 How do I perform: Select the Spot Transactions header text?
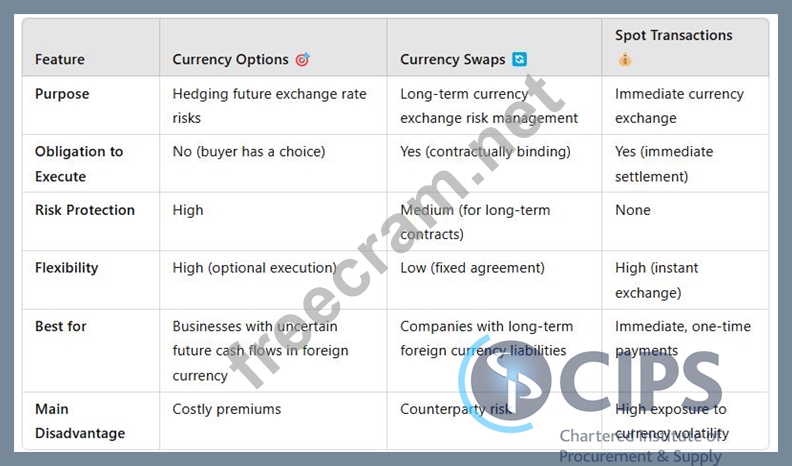pos(673,35)
